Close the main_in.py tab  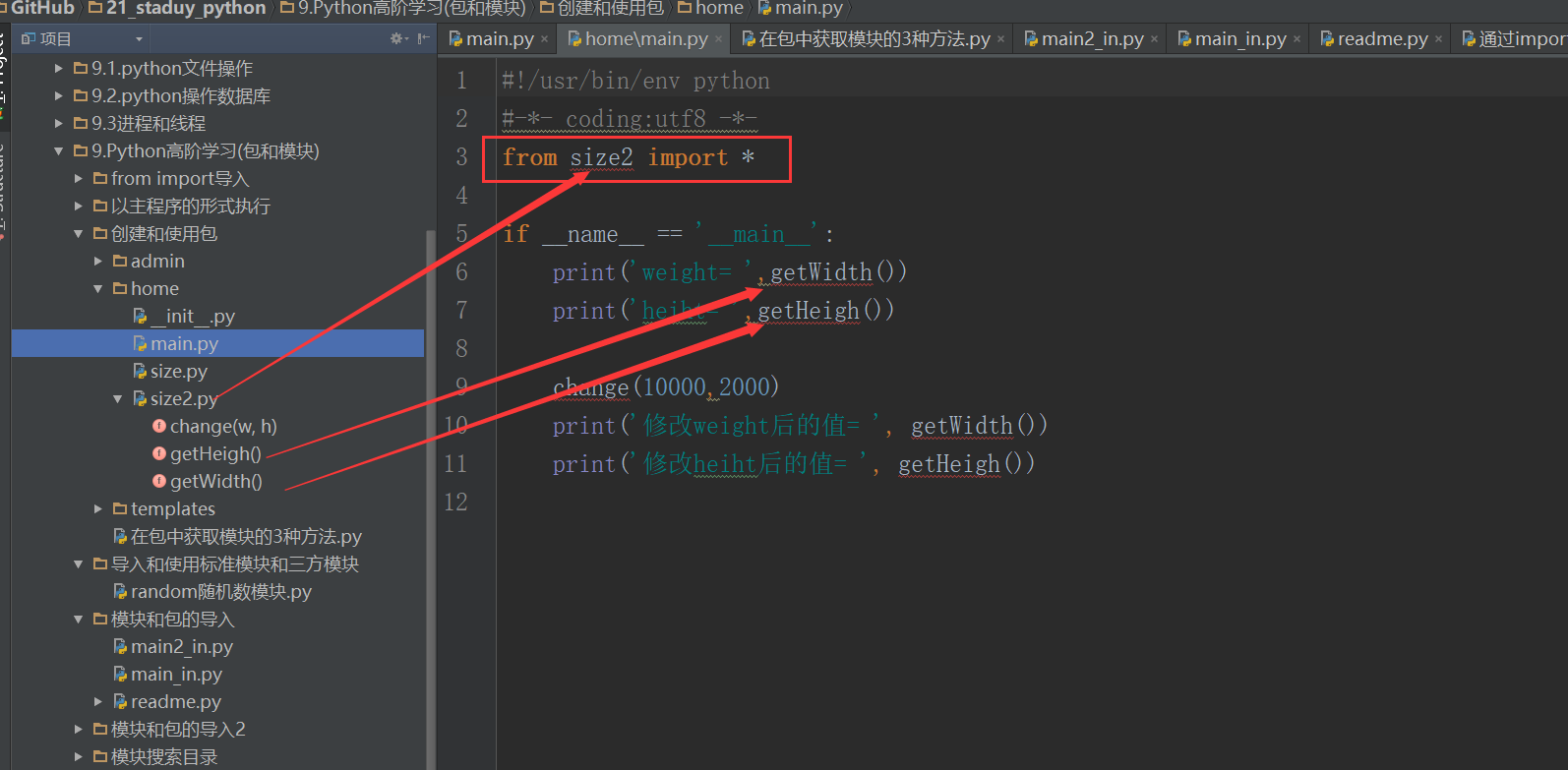(1297, 39)
